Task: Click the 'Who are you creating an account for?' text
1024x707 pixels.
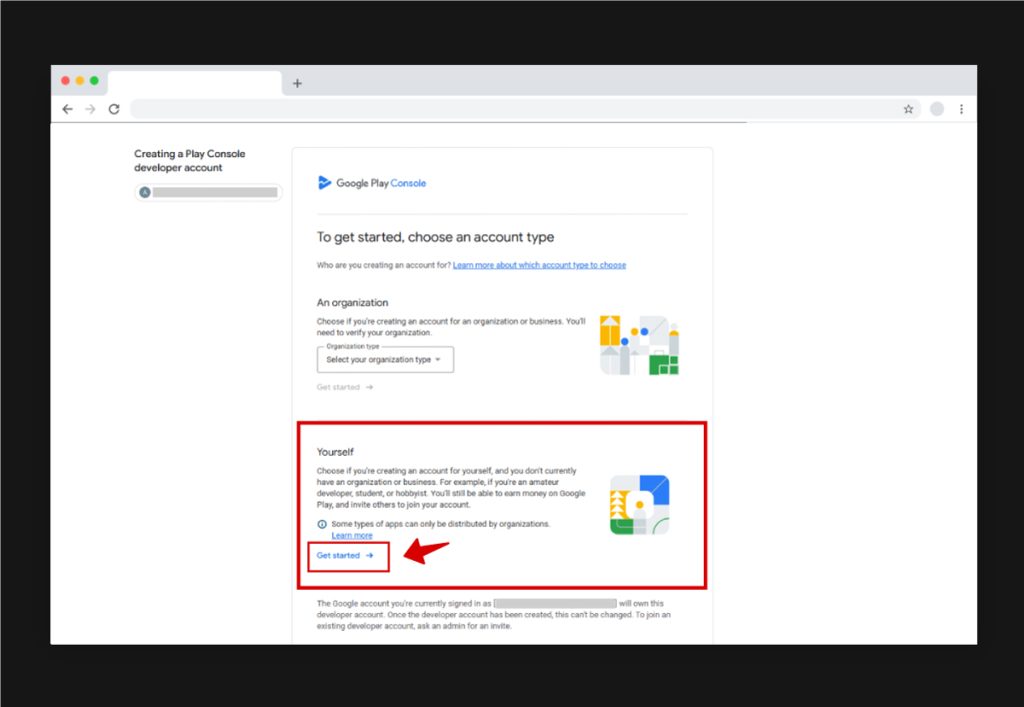Action: tap(383, 265)
